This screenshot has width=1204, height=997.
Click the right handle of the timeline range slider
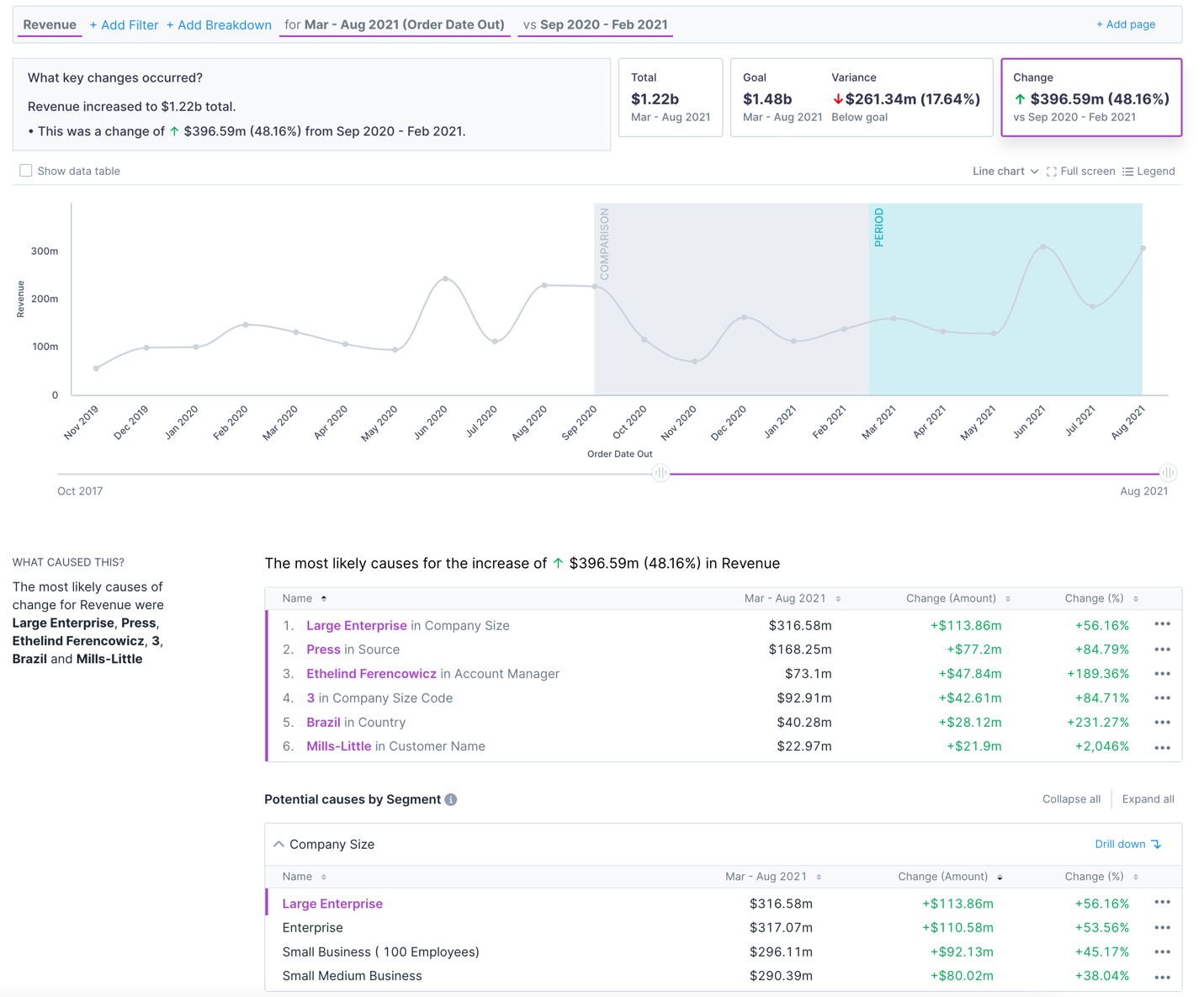pyautogui.click(x=1169, y=473)
